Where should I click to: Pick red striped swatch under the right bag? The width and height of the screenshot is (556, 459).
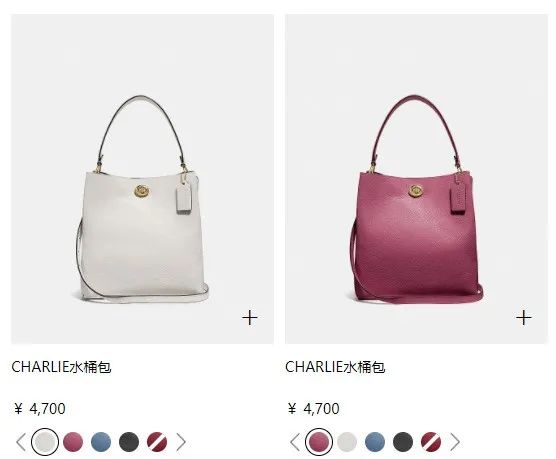pos(431,442)
